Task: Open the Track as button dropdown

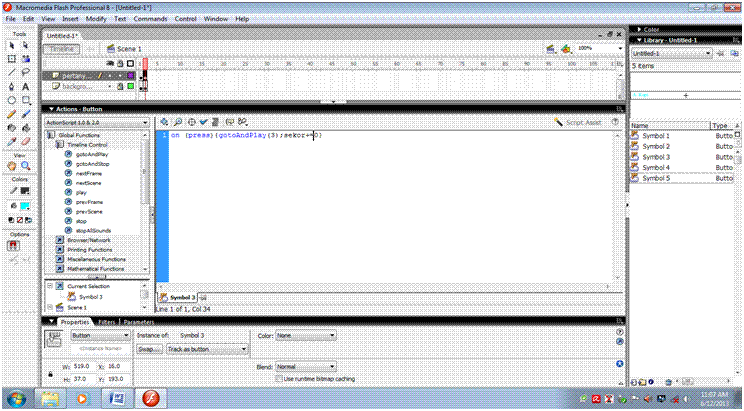Action: coord(207,349)
